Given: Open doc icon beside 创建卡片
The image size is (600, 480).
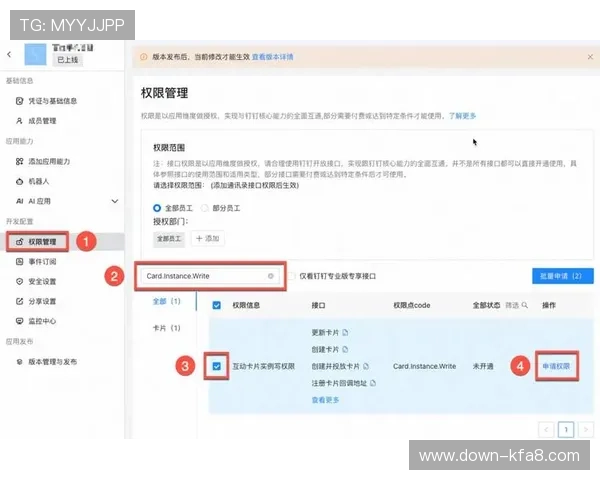Looking at the screenshot, I should 345,349.
